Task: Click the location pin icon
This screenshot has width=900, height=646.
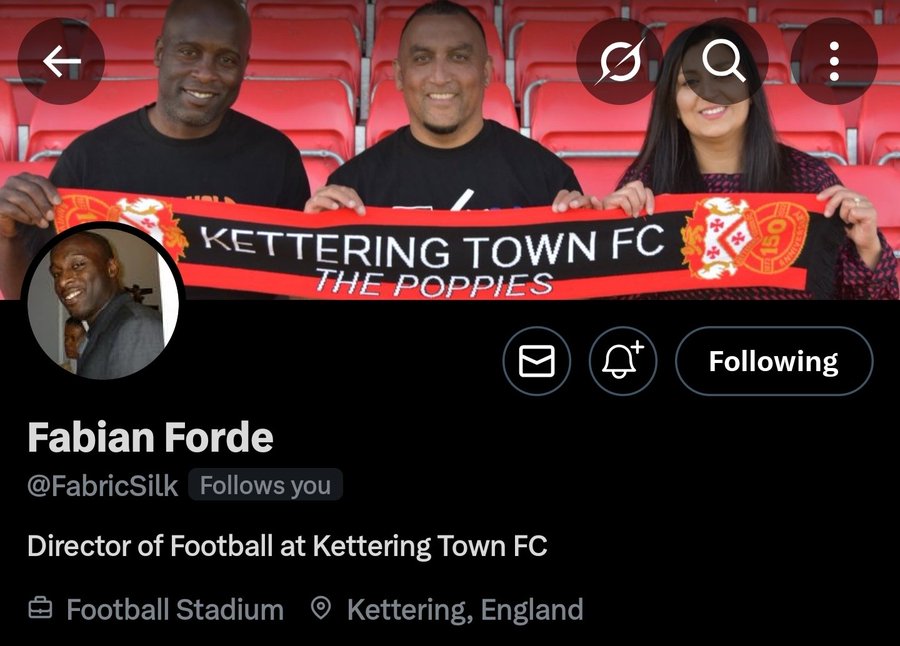Action: (x=321, y=609)
